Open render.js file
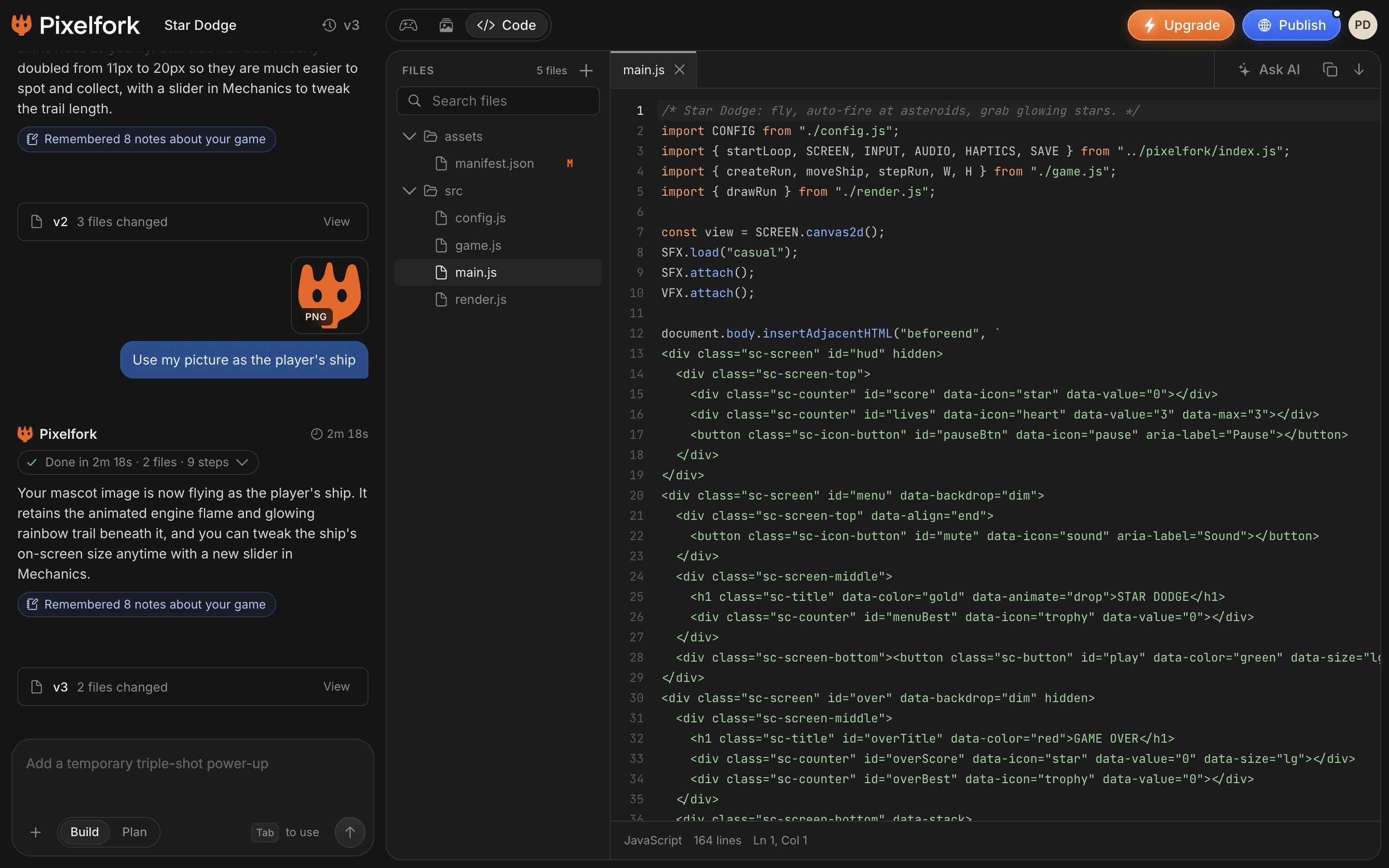The width and height of the screenshot is (1389, 868). [498, 299]
